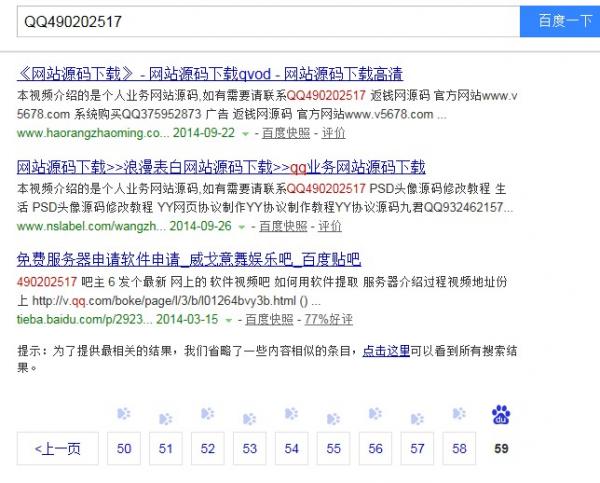Open result 《网站源码下载》 - 网站源码下载qvod

pos(210,73)
